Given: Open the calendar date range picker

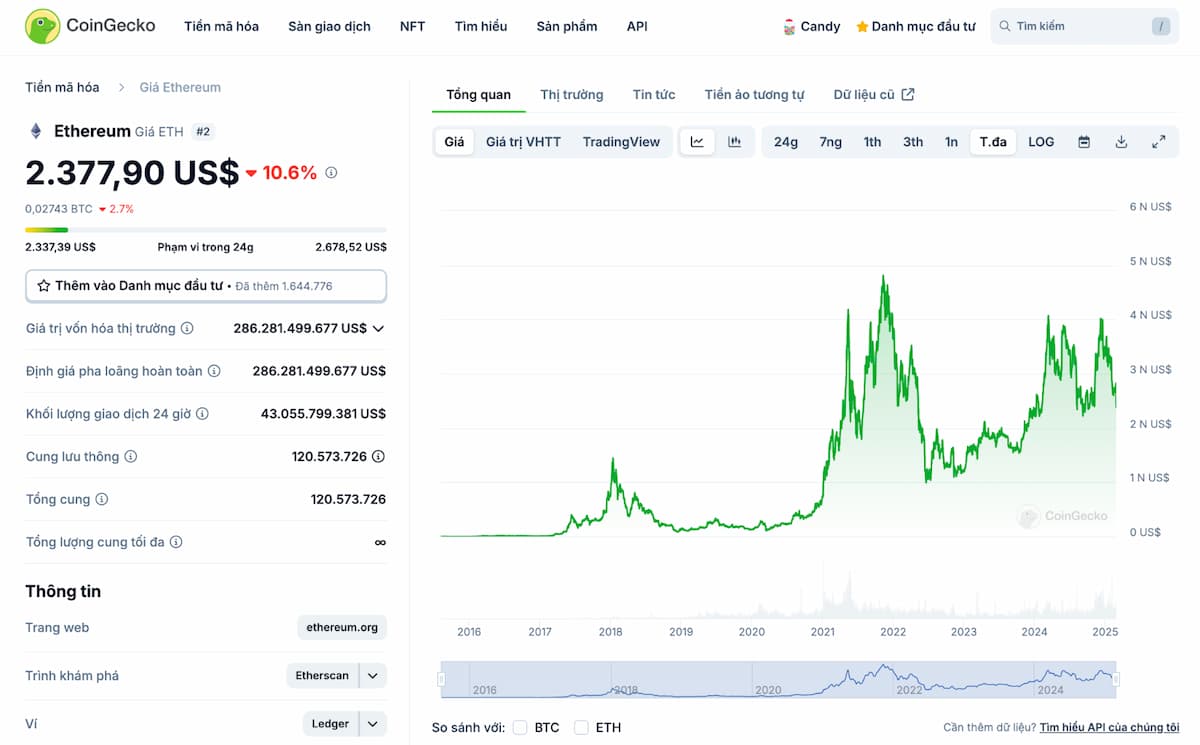Looking at the screenshot, I should click(x=1084, y=142).
